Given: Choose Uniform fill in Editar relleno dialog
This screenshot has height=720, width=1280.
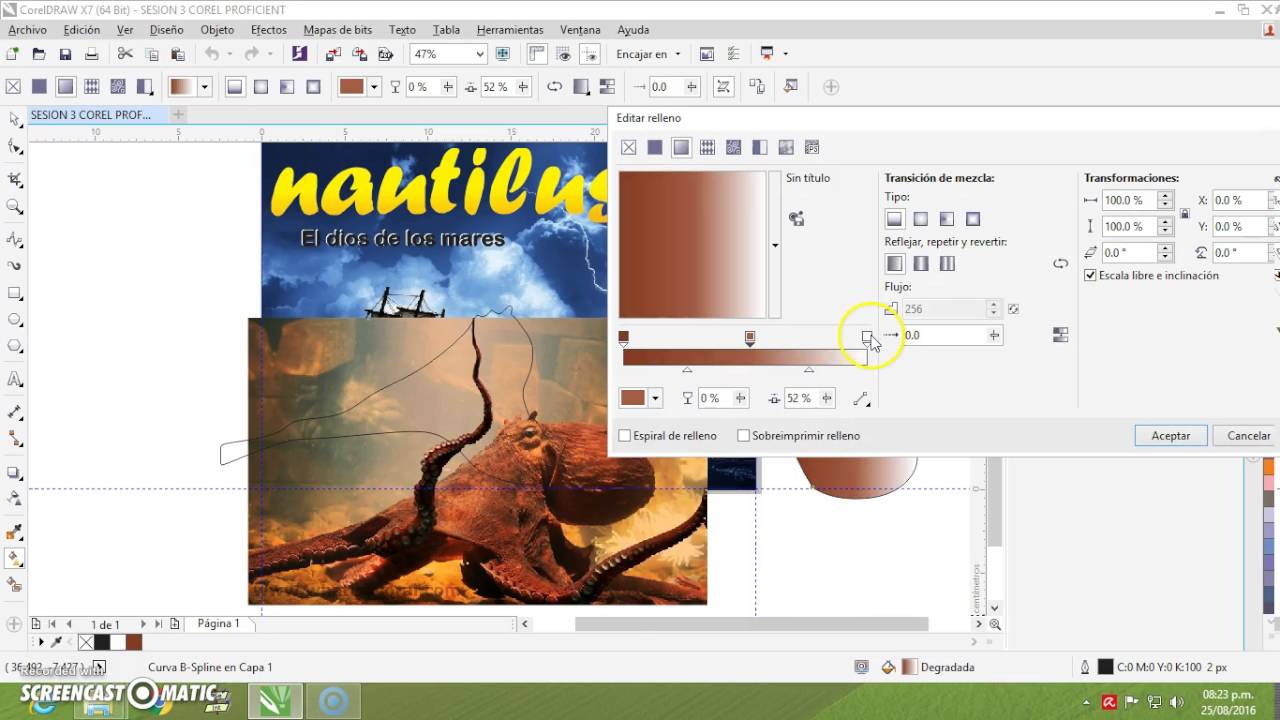Looking at the screenshot, I should pos(655,147).
